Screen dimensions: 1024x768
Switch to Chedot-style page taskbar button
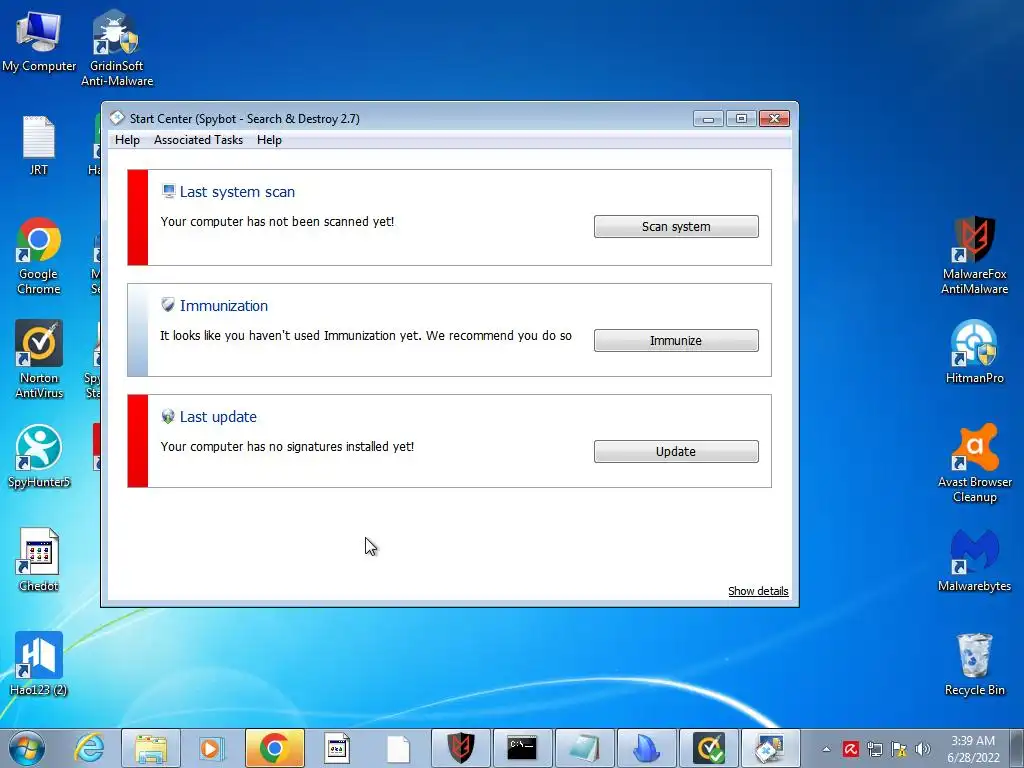click(x=336, y=748)
